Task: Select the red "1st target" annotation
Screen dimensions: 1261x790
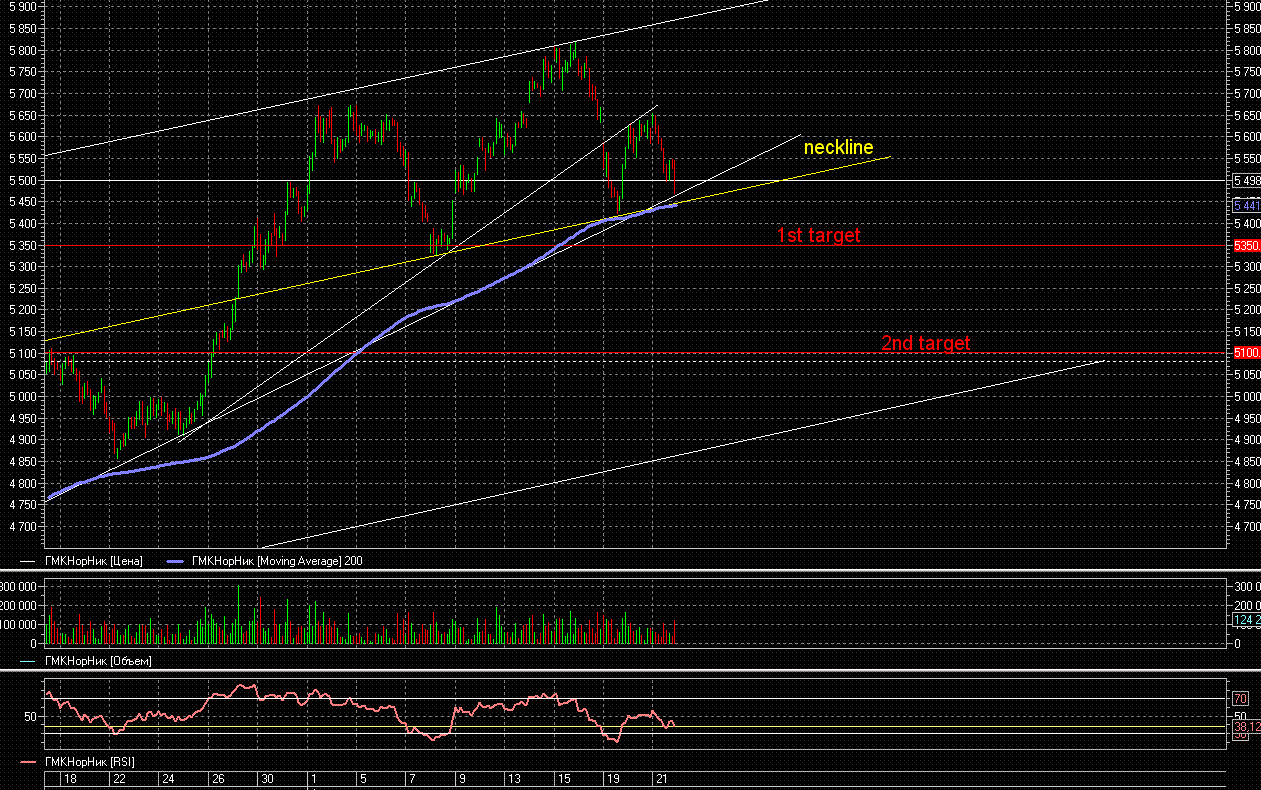Action: pos(819,236)
